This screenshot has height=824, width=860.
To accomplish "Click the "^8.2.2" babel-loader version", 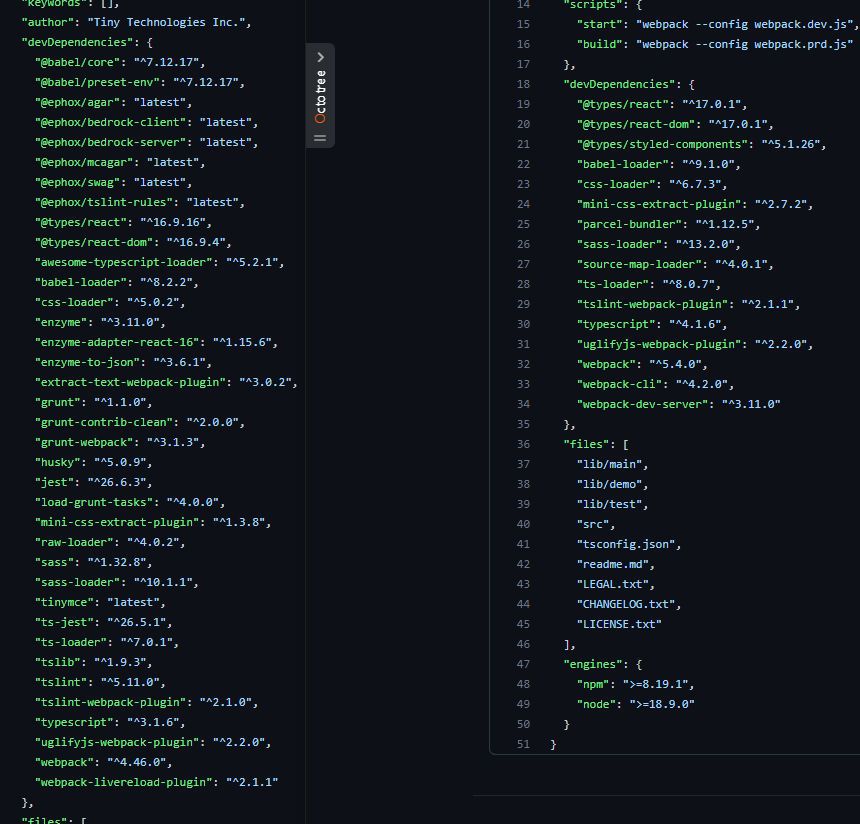I will [166, 282].
